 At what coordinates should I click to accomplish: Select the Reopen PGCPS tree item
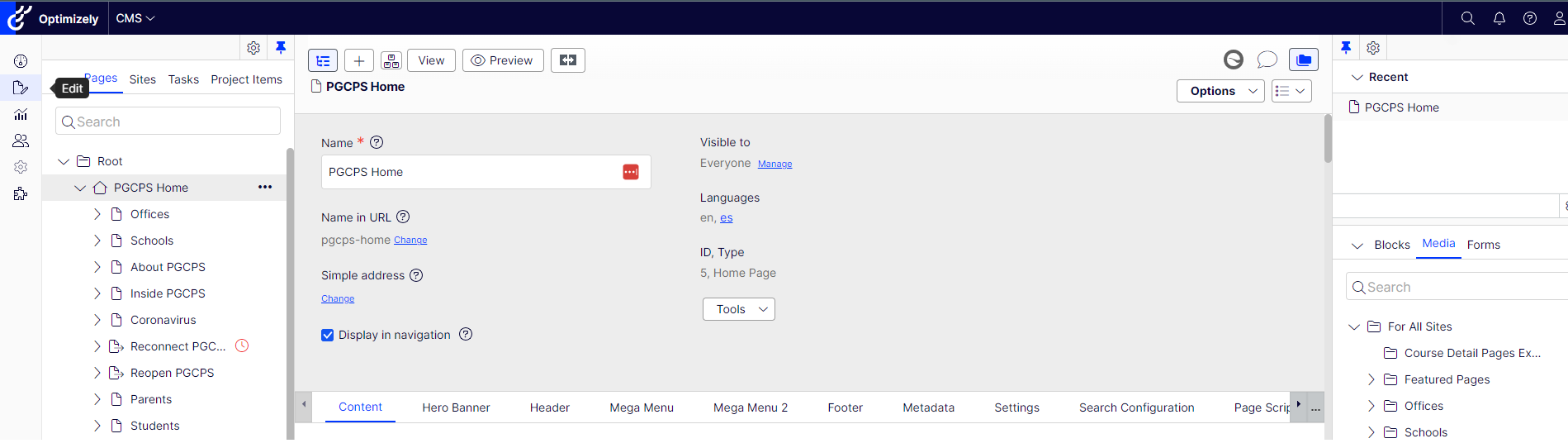pos(172,373)
